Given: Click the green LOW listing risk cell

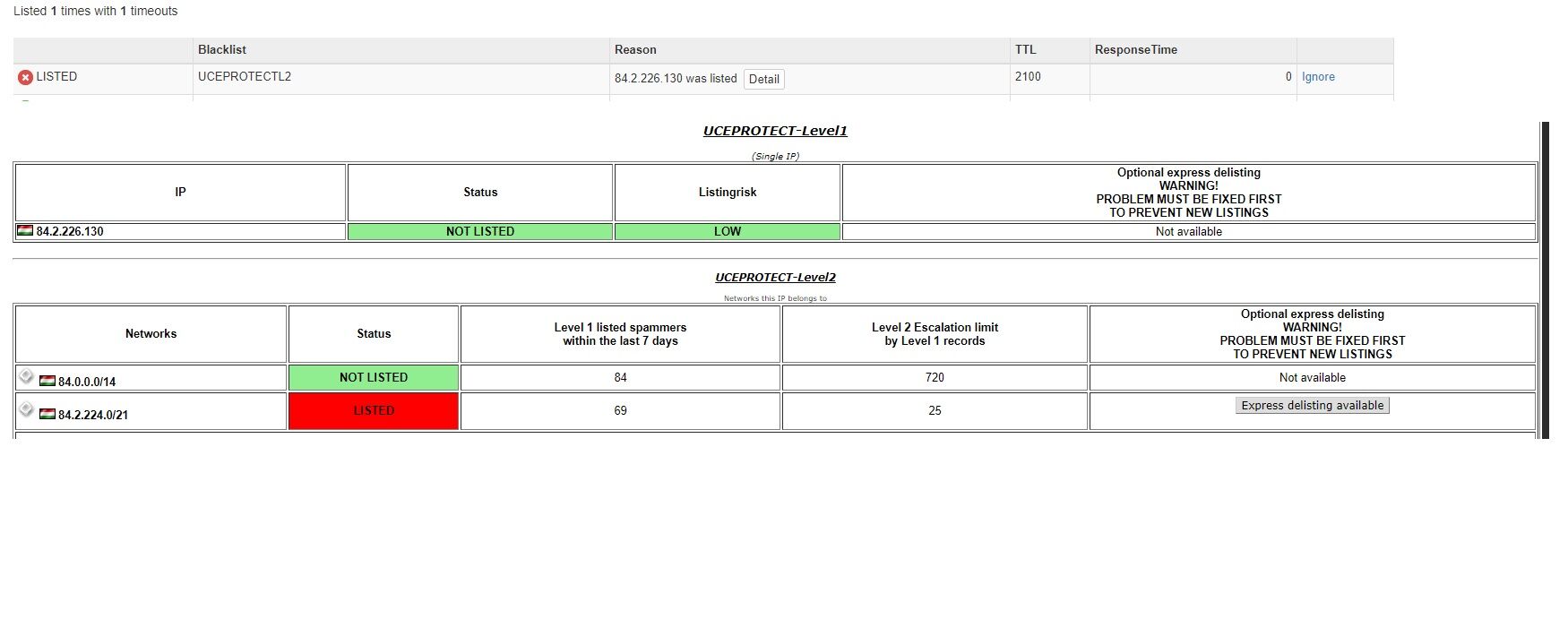Looking at the screenshot, I should 728,231.
